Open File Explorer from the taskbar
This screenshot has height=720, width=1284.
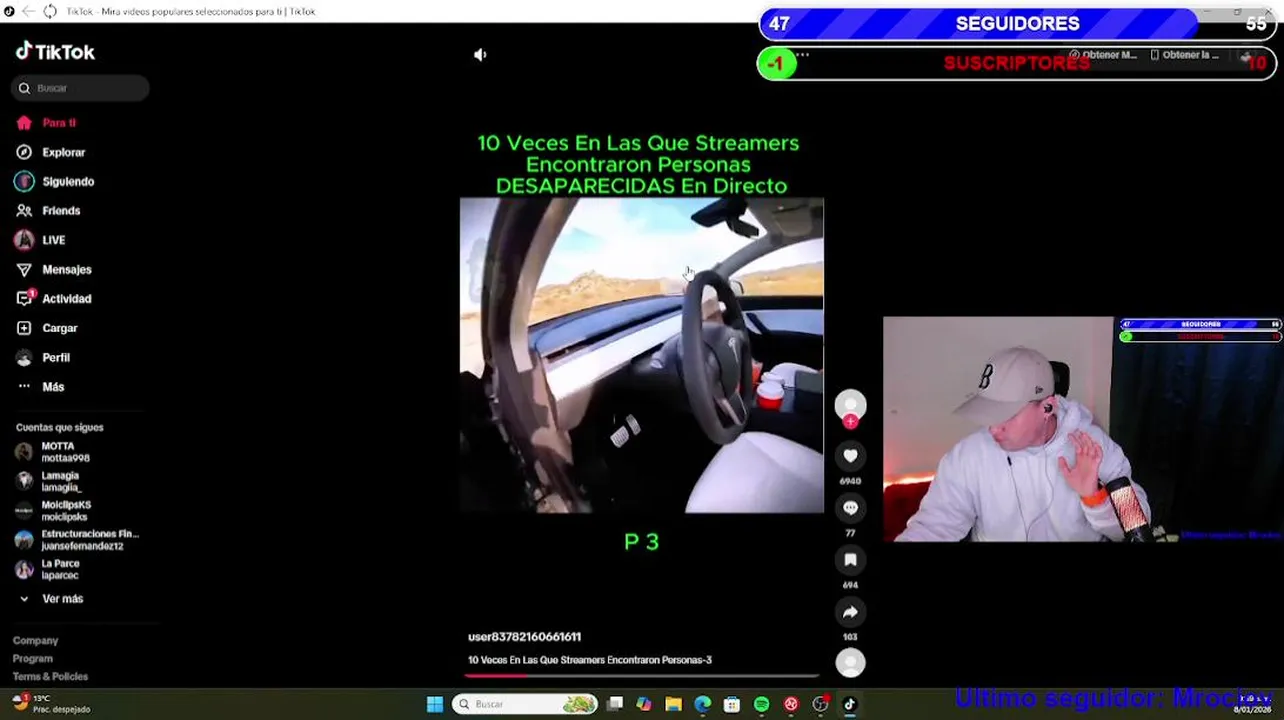673,704
